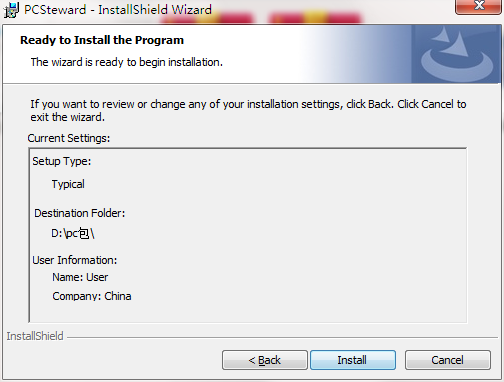
Task: Click the PCSteward installer icon in title bar
Action: click(x=11, y=10)
